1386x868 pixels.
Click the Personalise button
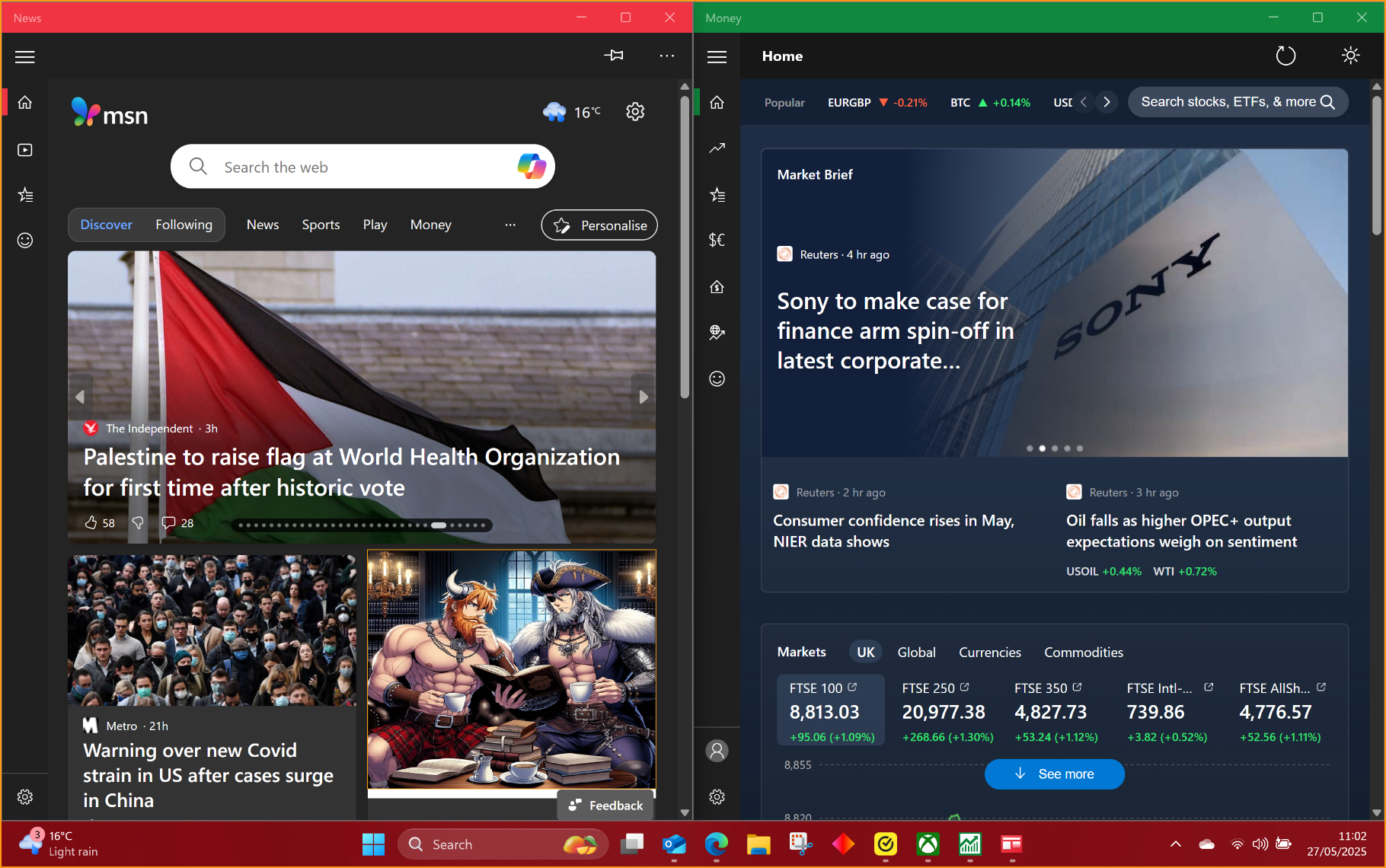[599, 225]
